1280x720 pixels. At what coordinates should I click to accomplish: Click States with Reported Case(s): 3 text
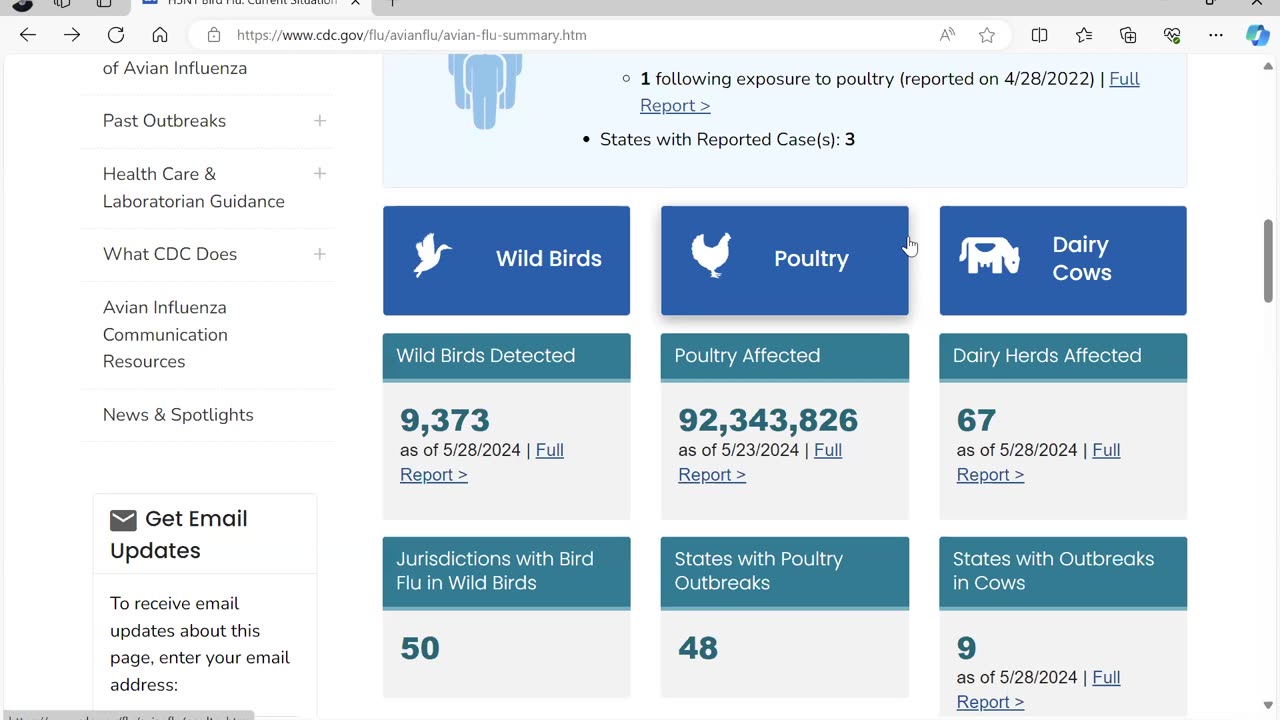727,140
